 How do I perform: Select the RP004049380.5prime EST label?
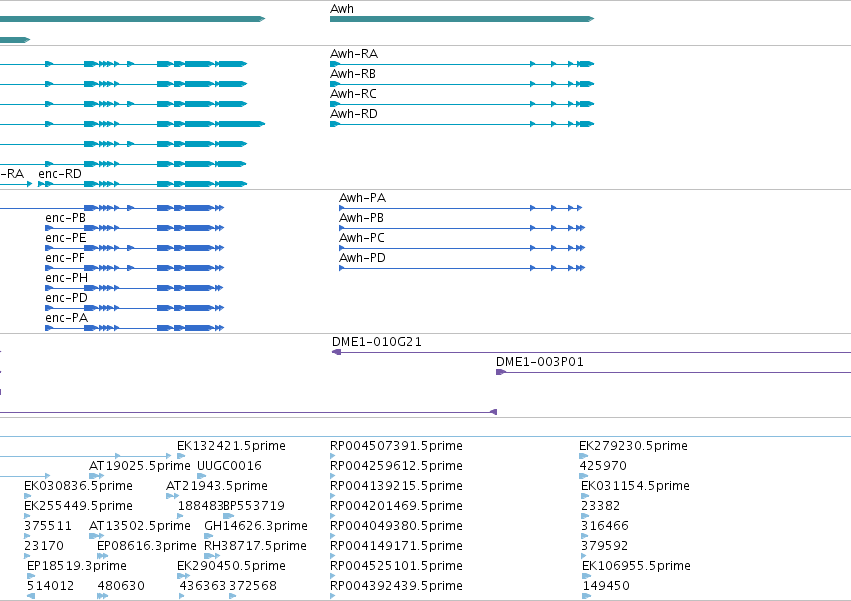[396, 526]
